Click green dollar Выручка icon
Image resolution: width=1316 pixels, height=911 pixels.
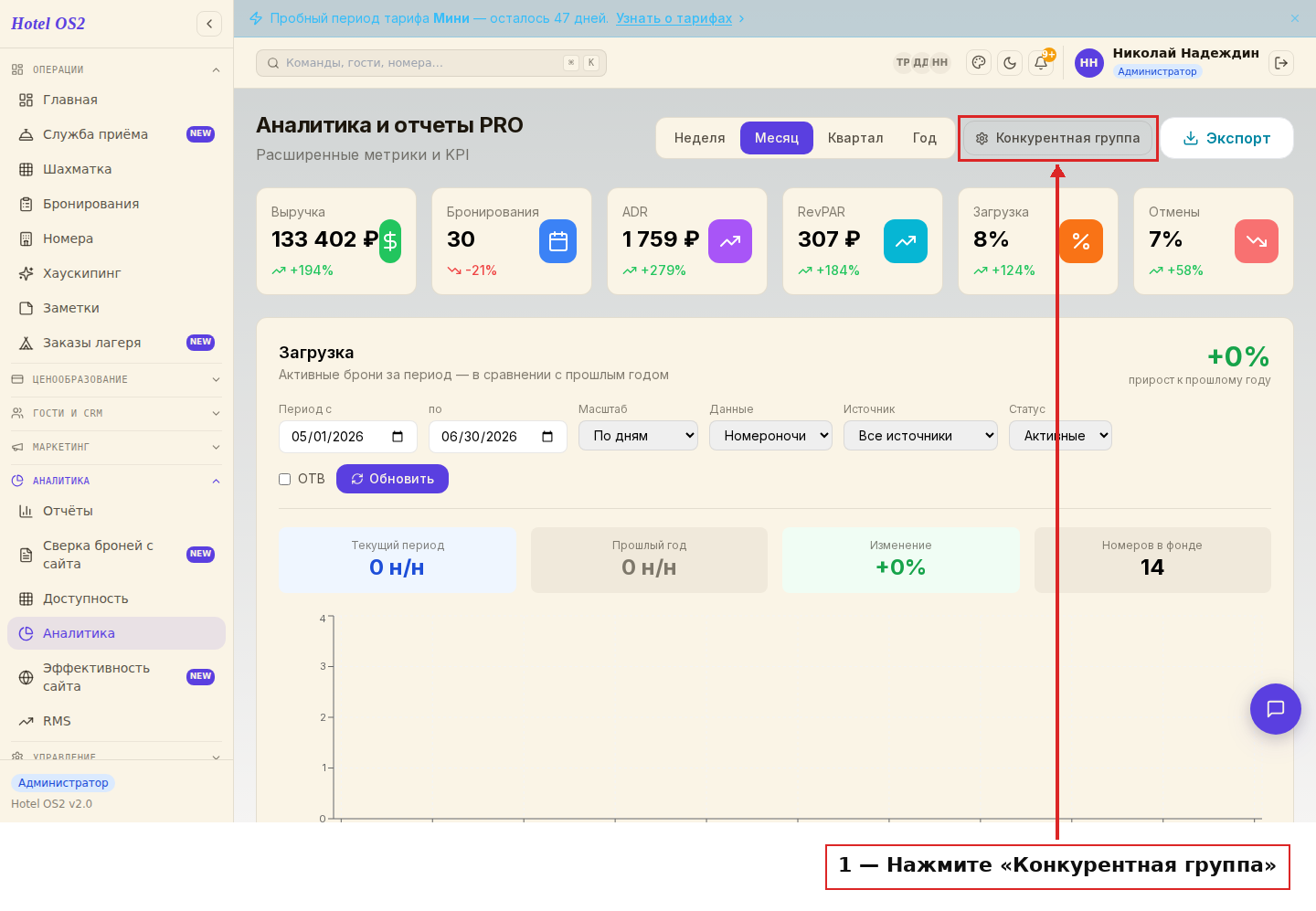pyautogui.click(x=390, y=241)
